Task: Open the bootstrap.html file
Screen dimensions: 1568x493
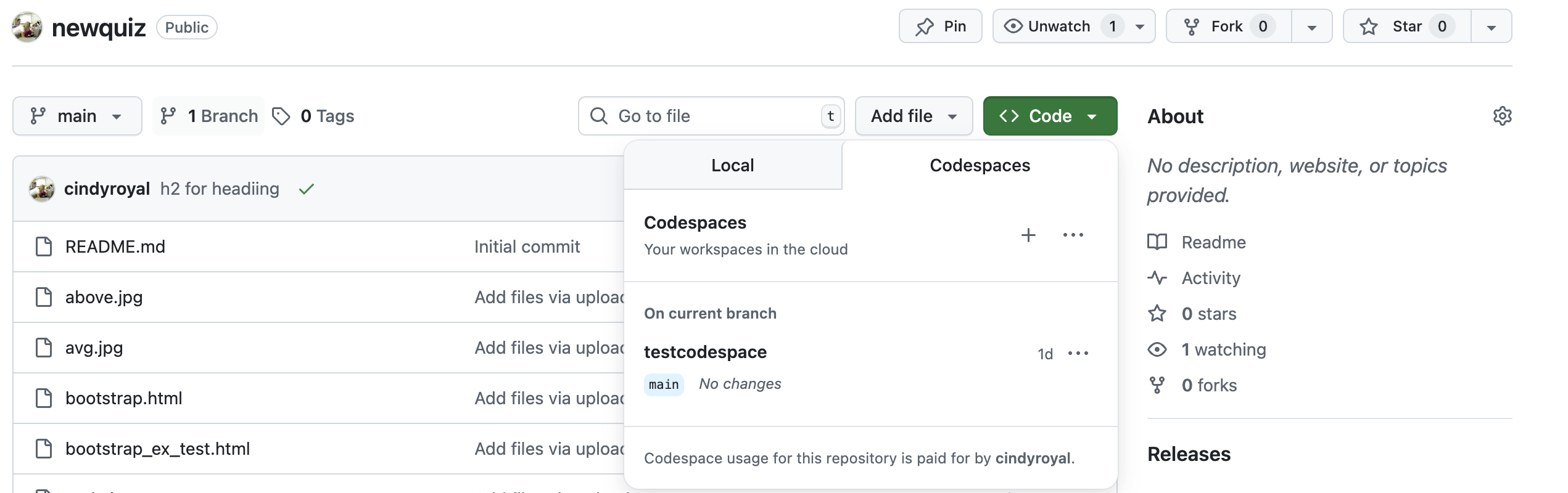Action: coord(123,398)
